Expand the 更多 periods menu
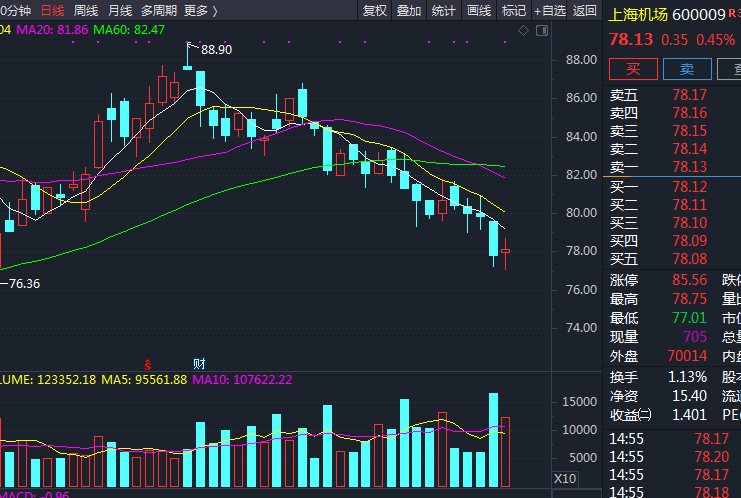Viewport: 741px width, 498px height. tap(200, 11)
